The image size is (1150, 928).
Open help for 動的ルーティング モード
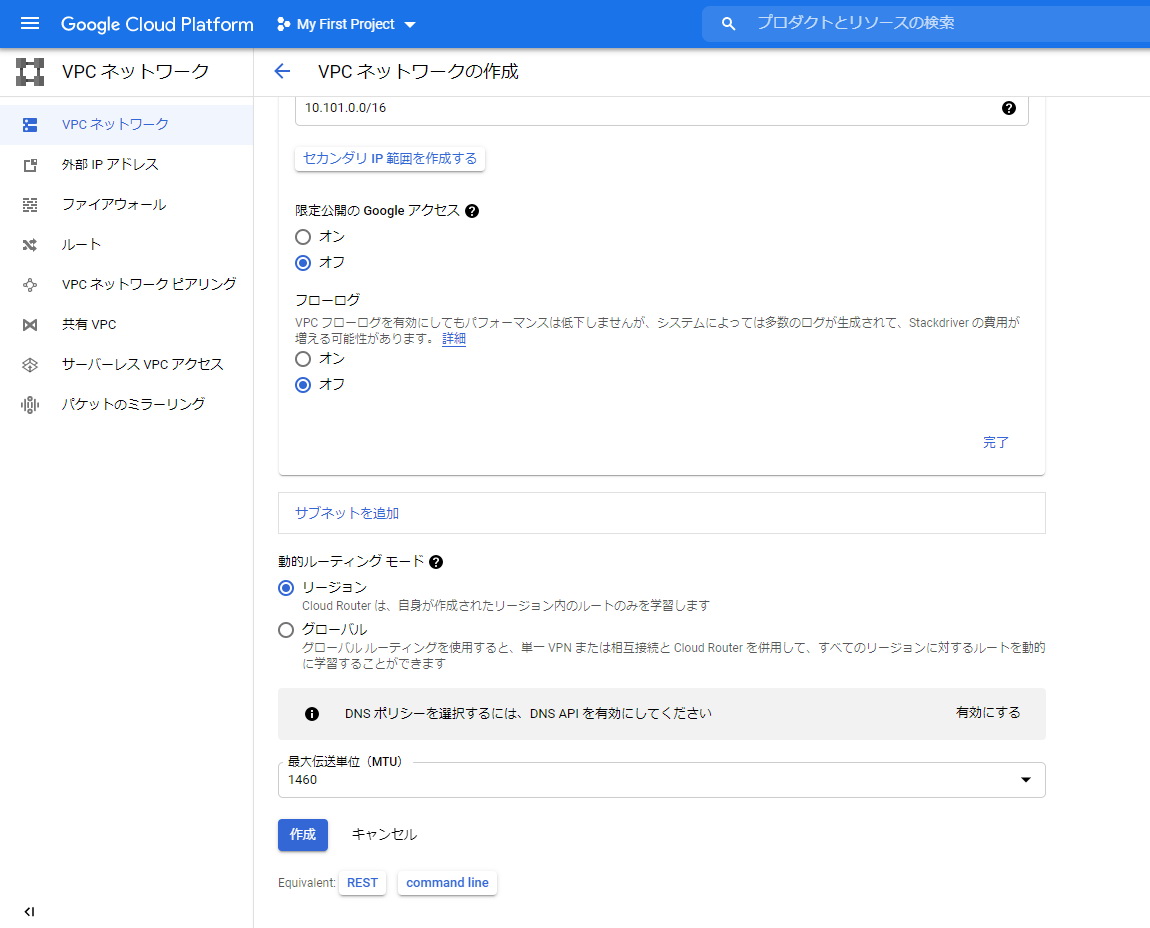tap(436, 562)
